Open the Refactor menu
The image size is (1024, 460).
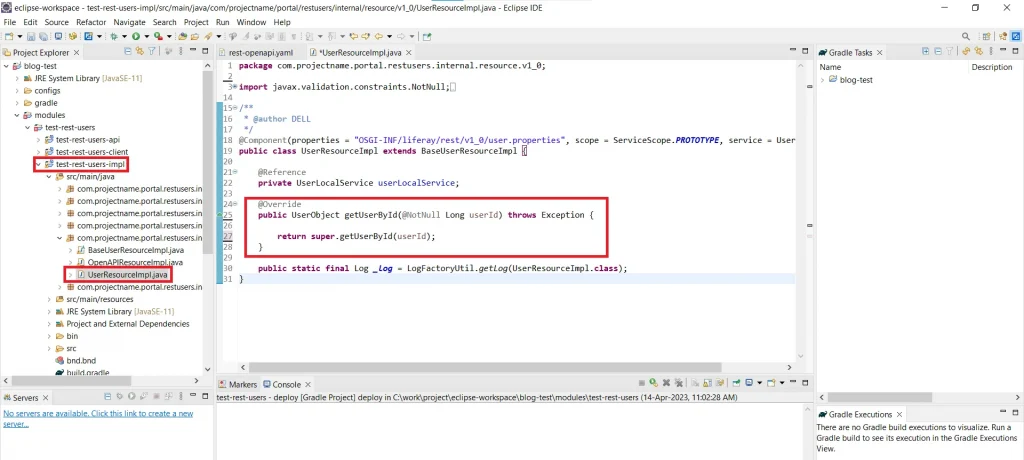click(91, 22)
